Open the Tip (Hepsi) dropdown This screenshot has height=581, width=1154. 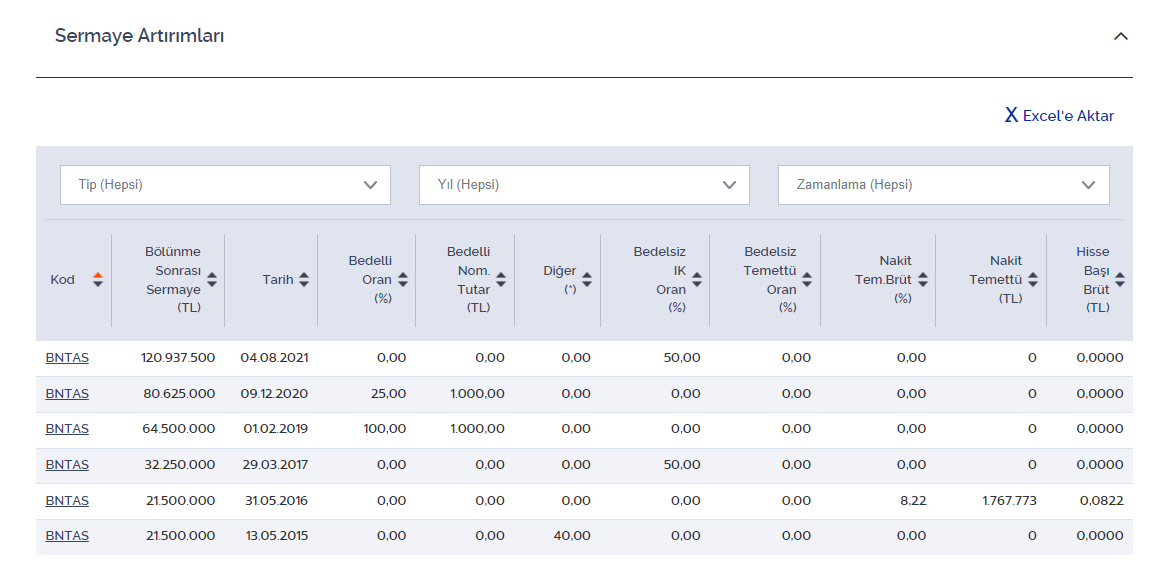coord(225,185)
